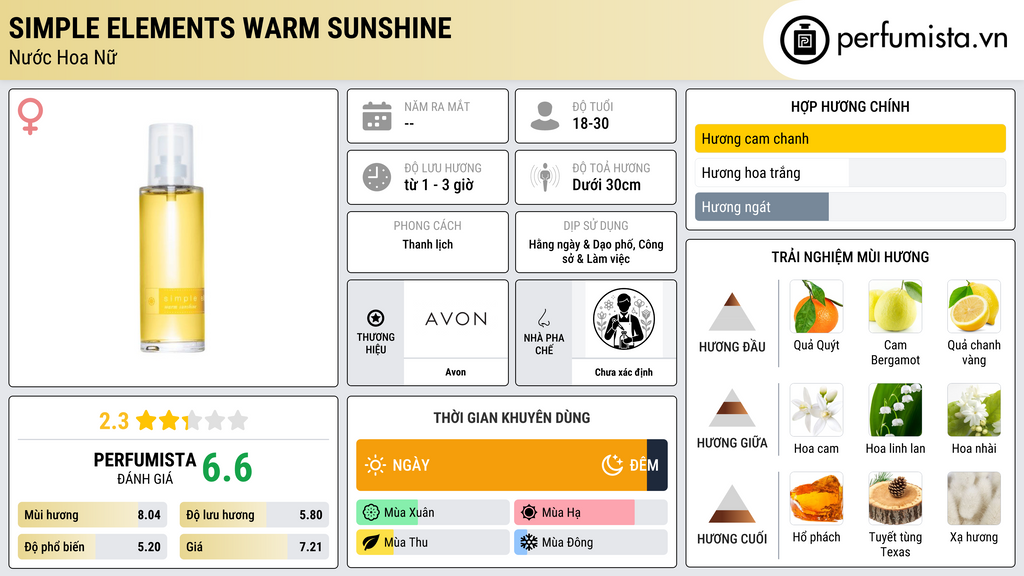The height and width of the screenshot is (576, 1024).
Task: Click the clock icon beside Độ lưu hương
Action: click(x=377, y=177)
